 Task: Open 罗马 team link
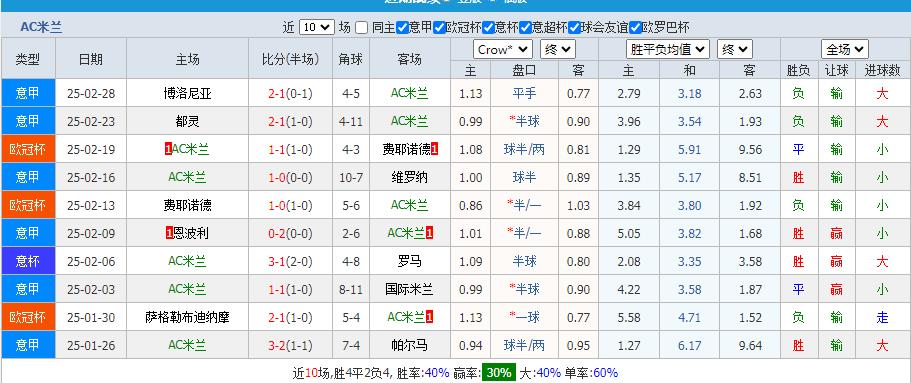(410, 262)
